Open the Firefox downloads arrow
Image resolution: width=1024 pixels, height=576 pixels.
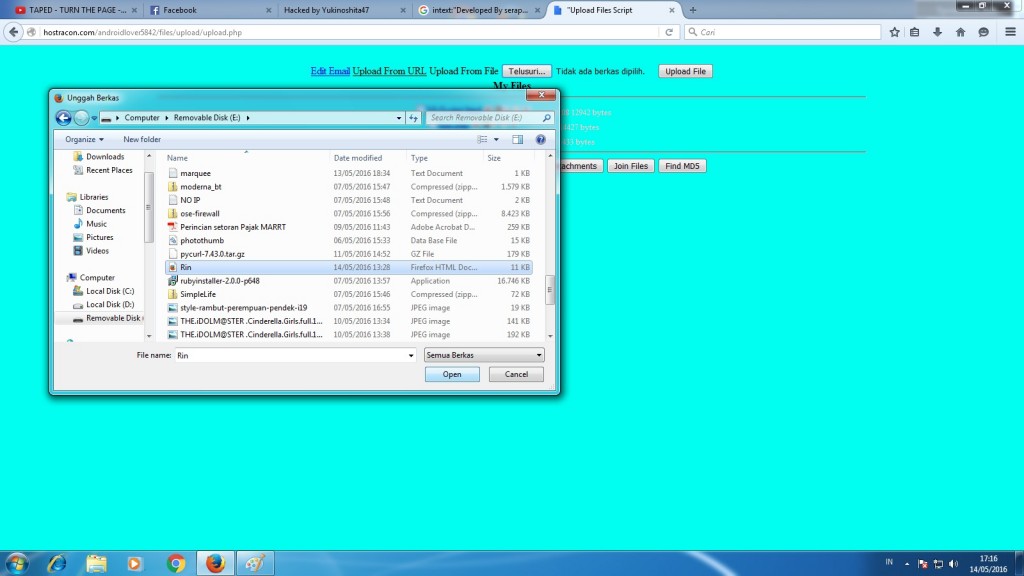click(x=937, y=32)
